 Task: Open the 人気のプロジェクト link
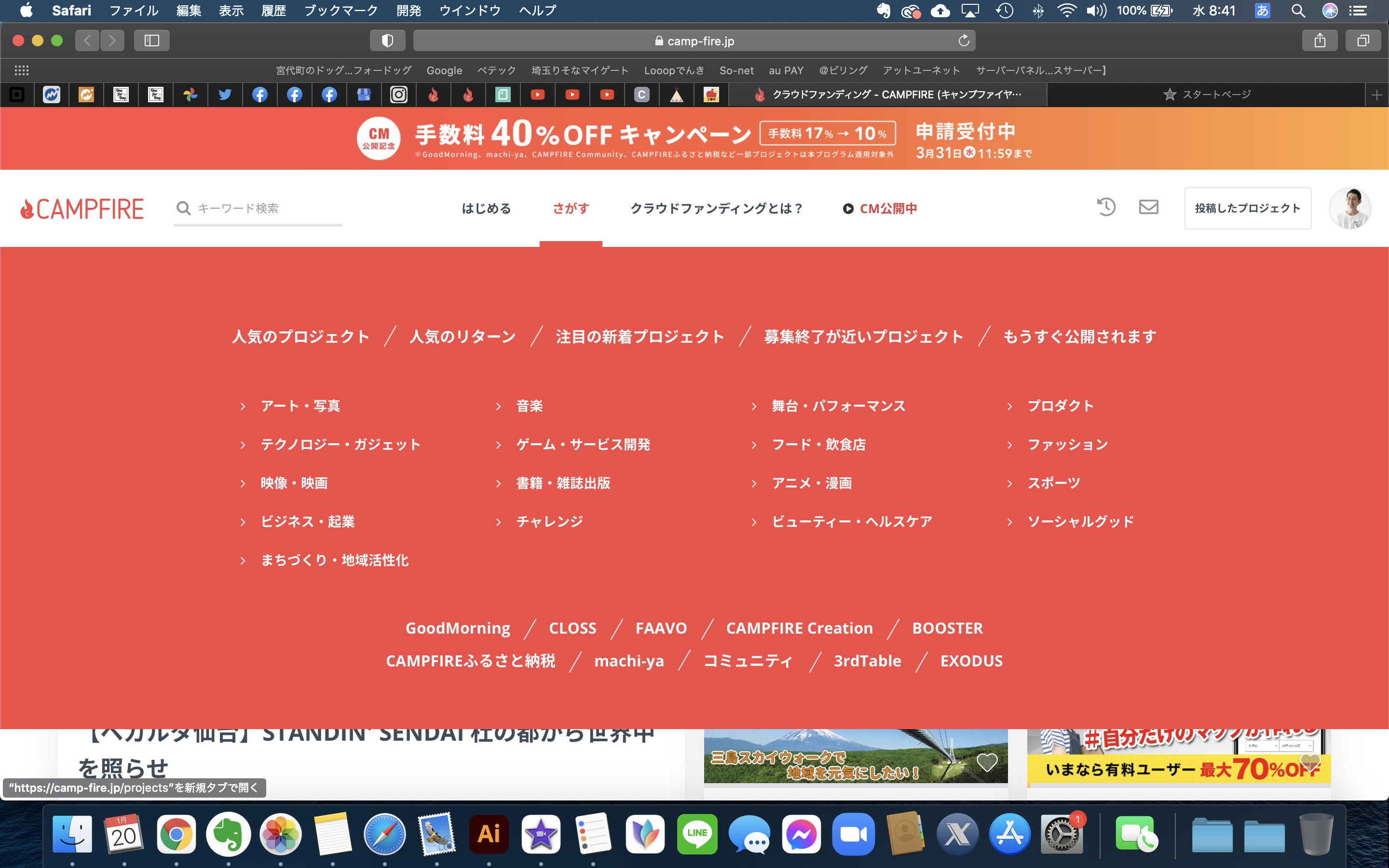[x=300, y=337]
